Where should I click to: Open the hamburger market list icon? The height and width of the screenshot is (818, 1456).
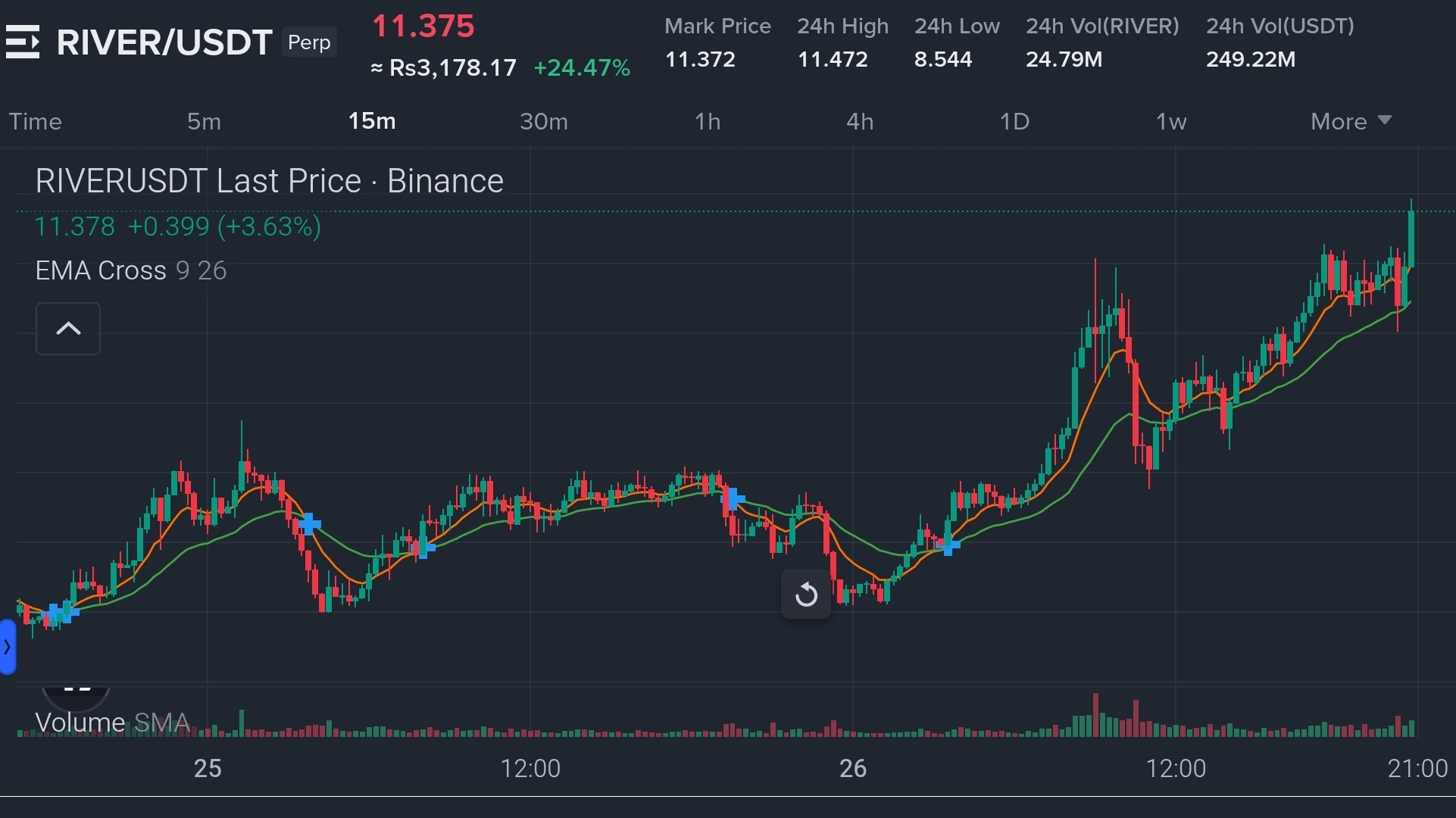(23, 42)
